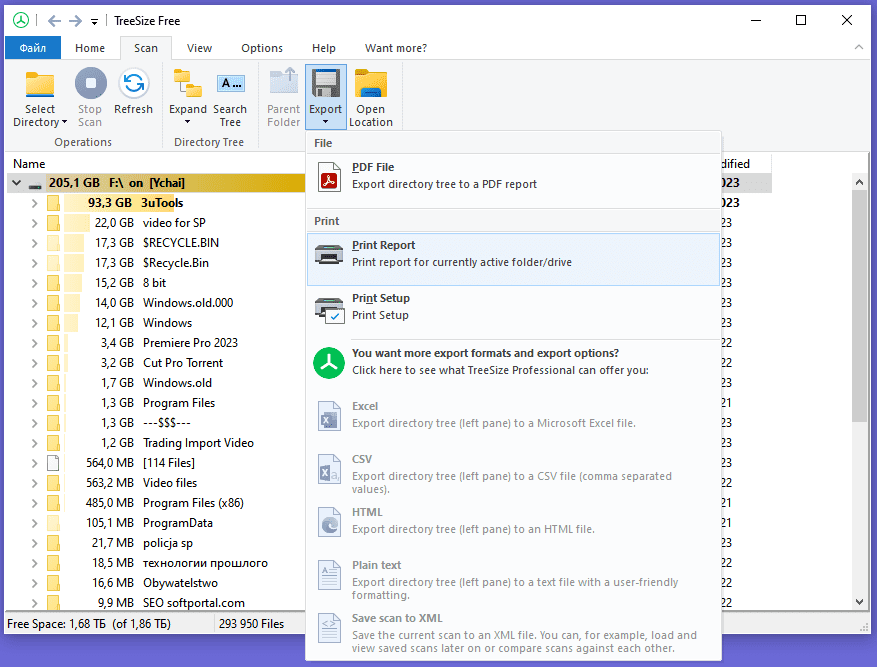Open the Help tab

[x=324, y=48]
